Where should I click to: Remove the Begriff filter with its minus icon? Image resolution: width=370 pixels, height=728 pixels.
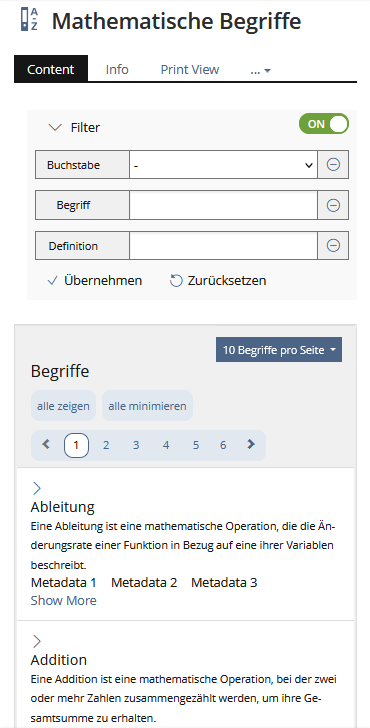tap(333, 205)
